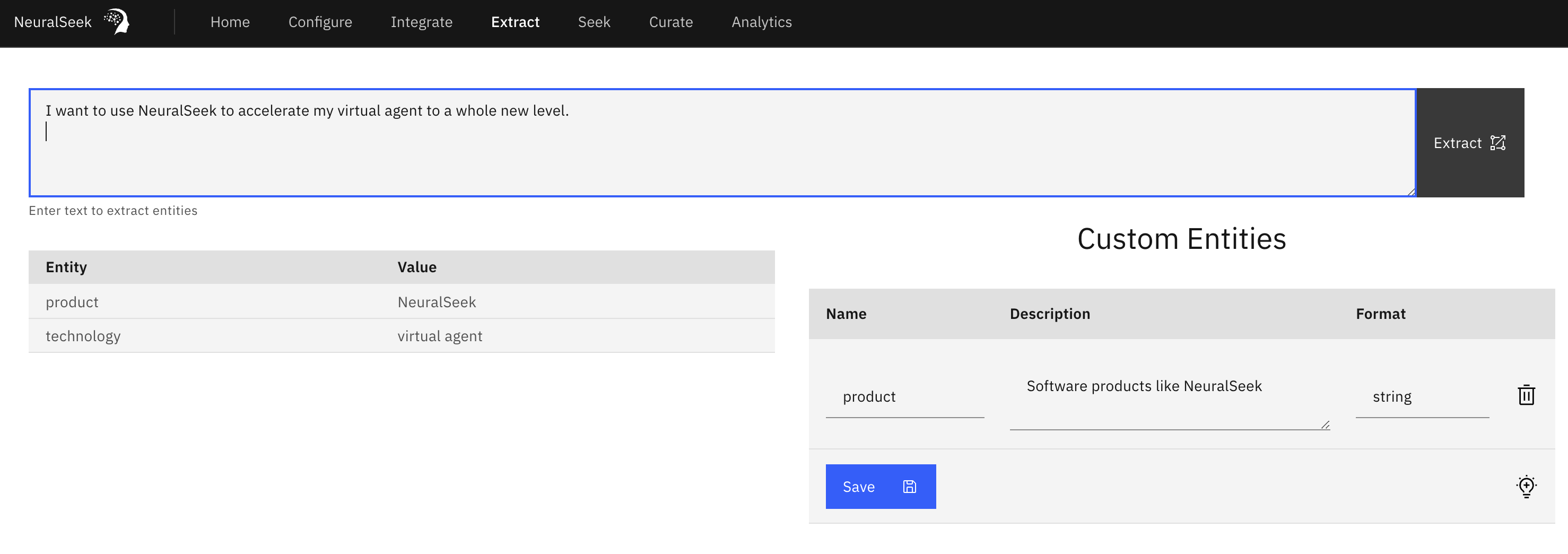Click the Name column header
The image size is (1568, 554).
click(x=846, y=314)
